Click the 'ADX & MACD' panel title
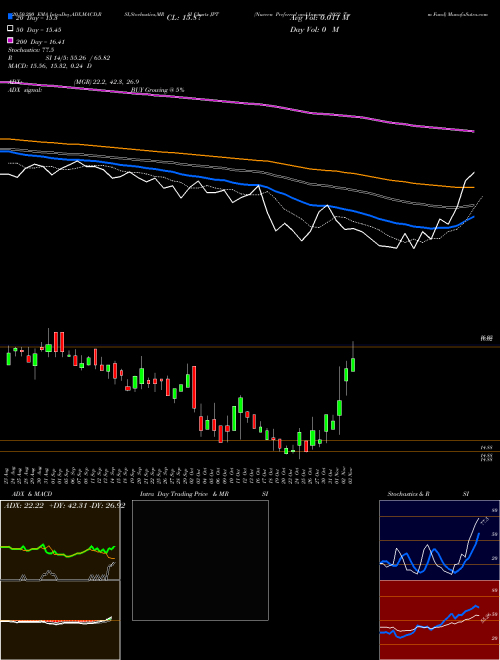This screenshot has width=500, height=660. tap(32, 494)
